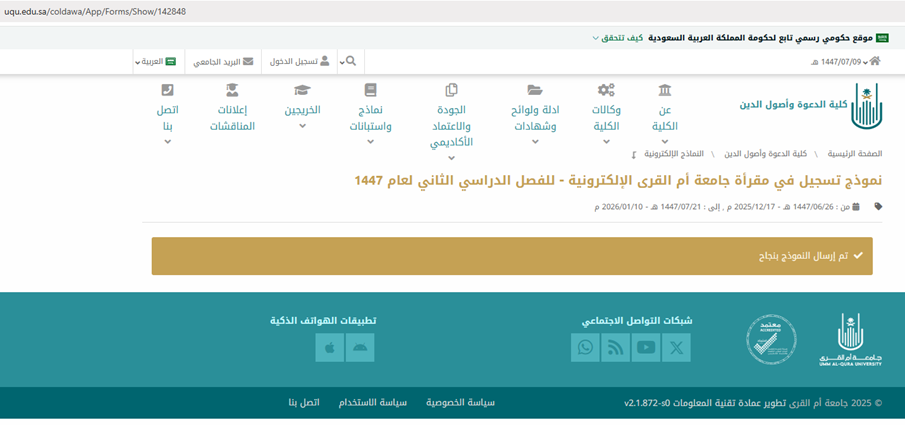Click the user icon beside تسجيل الدخول
This screenshot has height=425, width=905.
(x=325, y=61)
